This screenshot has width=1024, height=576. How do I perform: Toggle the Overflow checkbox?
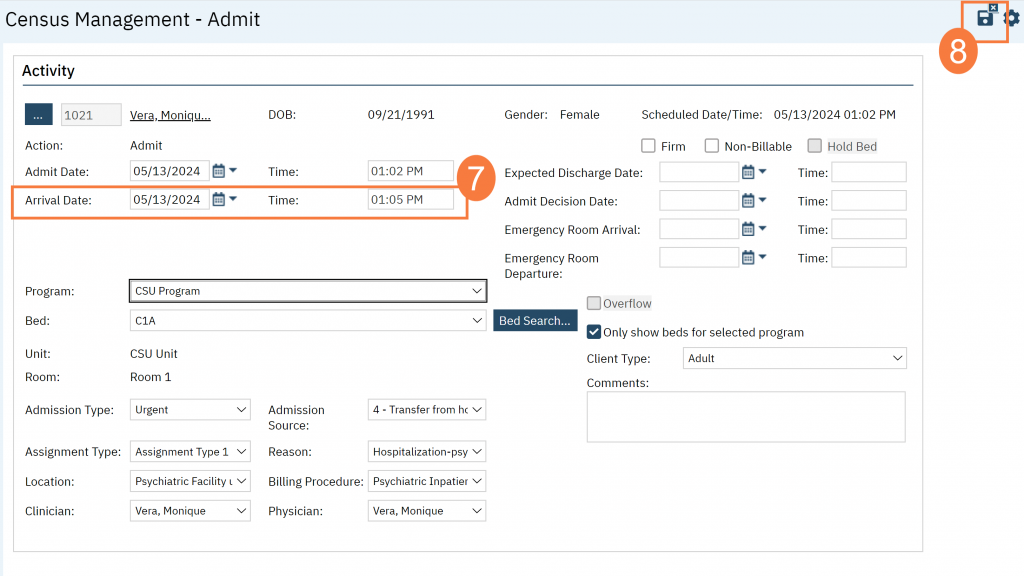click(x=593, y=303)
